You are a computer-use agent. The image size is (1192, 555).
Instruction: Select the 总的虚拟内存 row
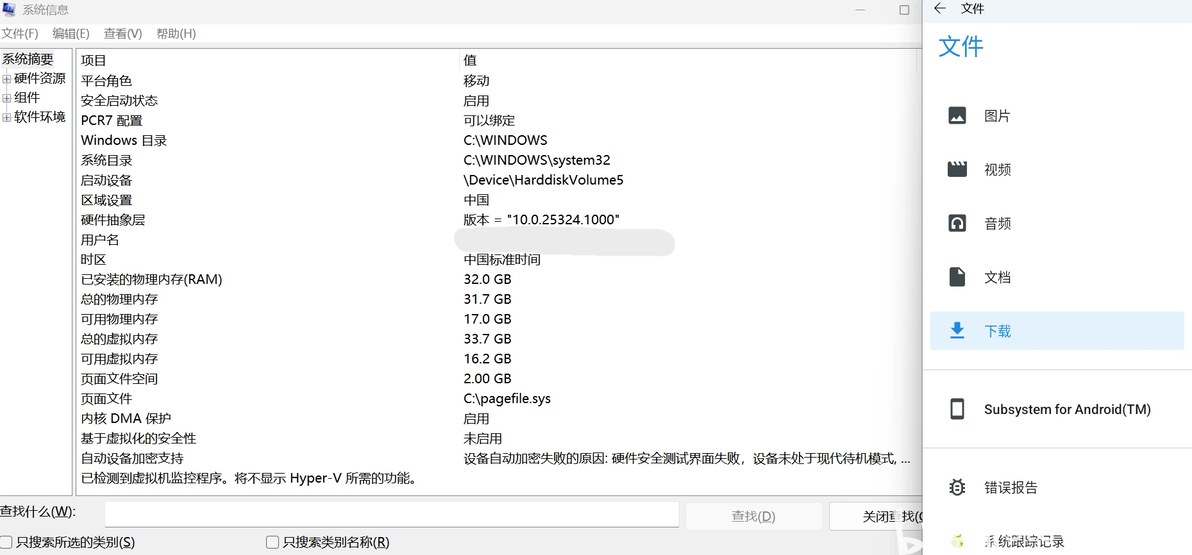tap(497, 338)
